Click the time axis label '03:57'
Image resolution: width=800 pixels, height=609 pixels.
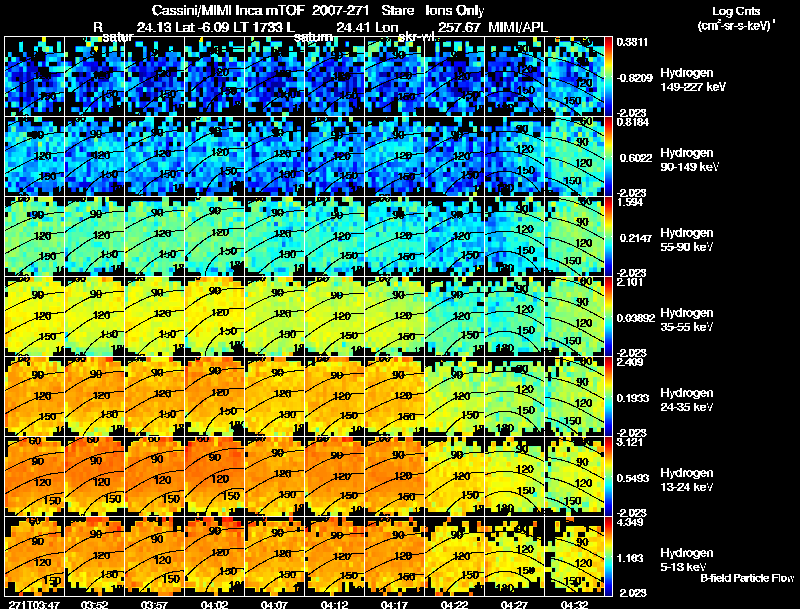(155, 604)
